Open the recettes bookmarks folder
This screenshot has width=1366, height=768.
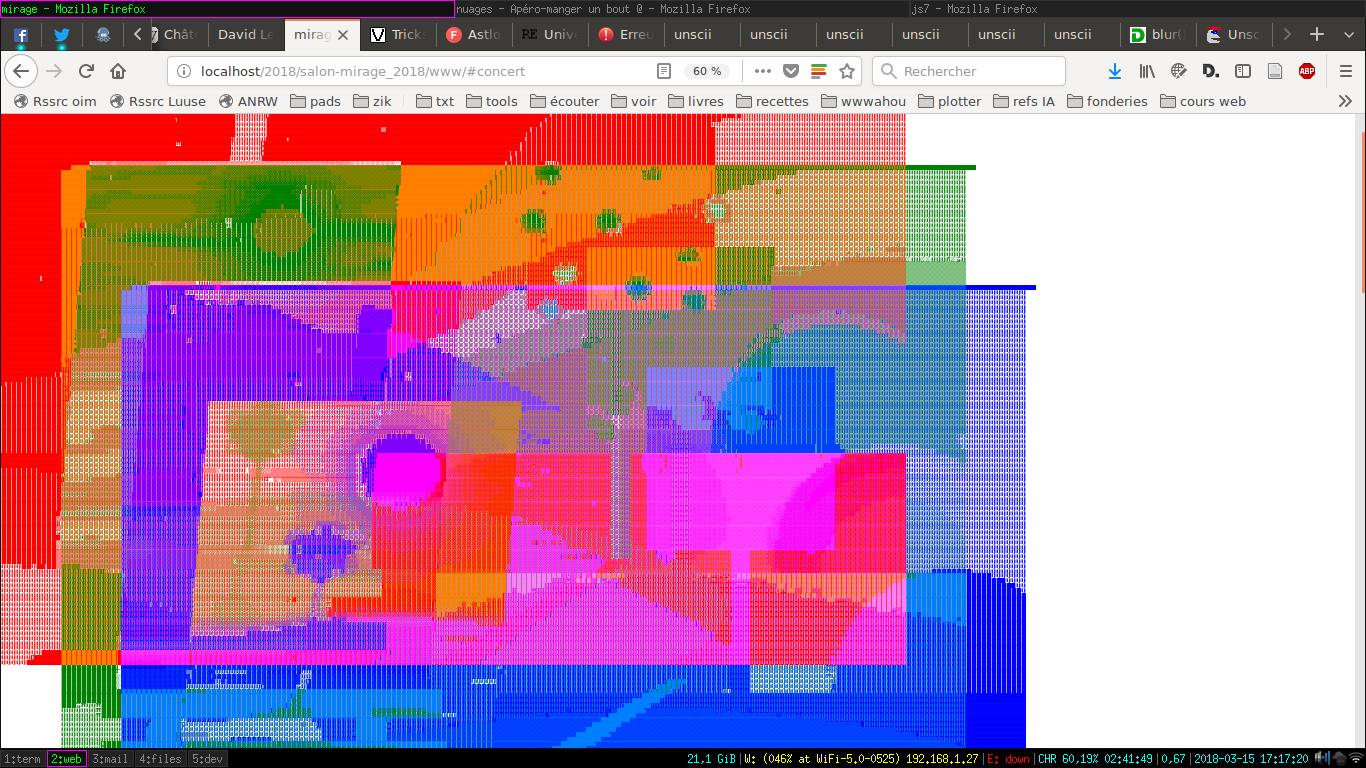772,101
